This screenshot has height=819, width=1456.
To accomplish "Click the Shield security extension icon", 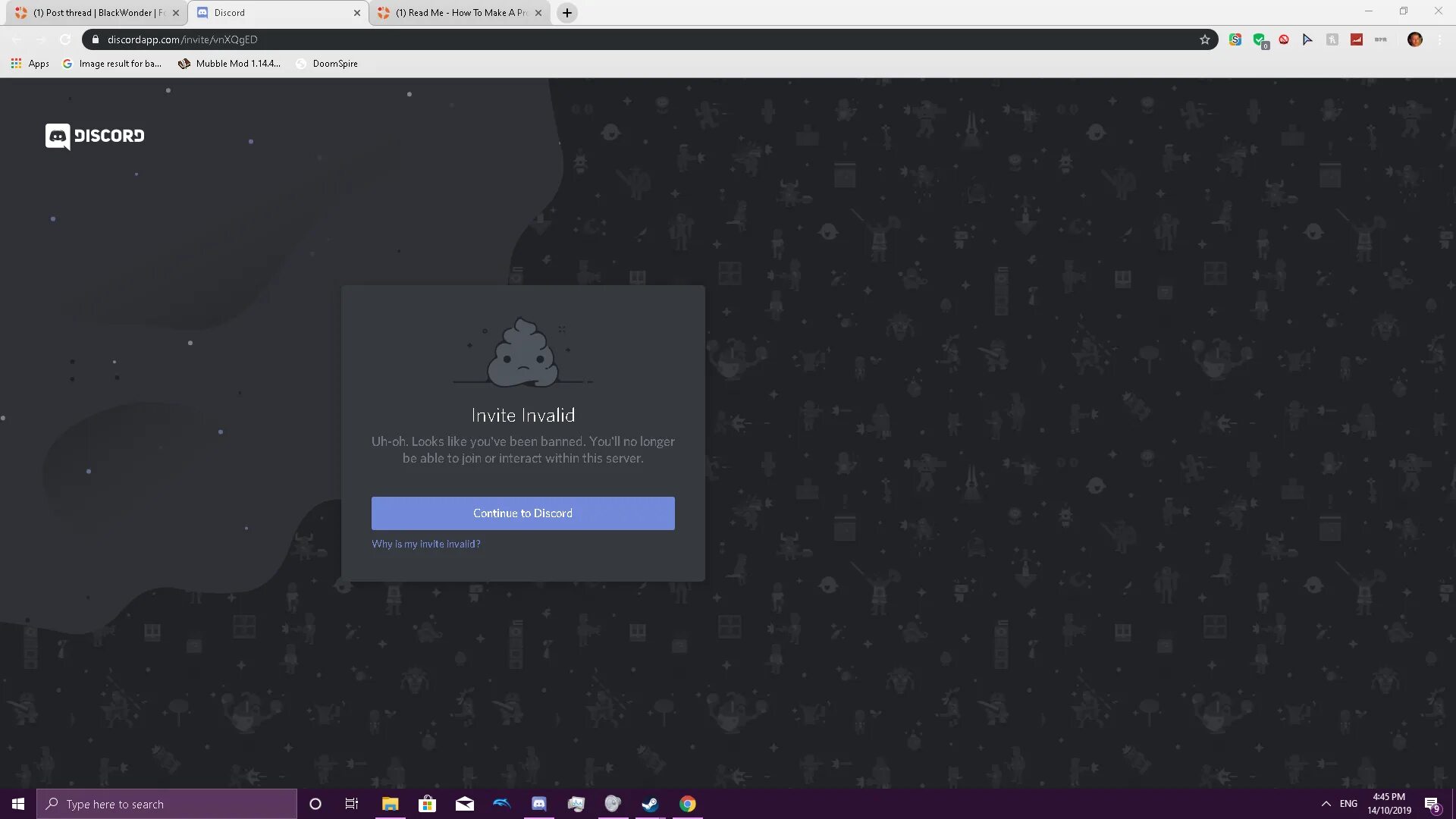I will (x=1260, y=39).
